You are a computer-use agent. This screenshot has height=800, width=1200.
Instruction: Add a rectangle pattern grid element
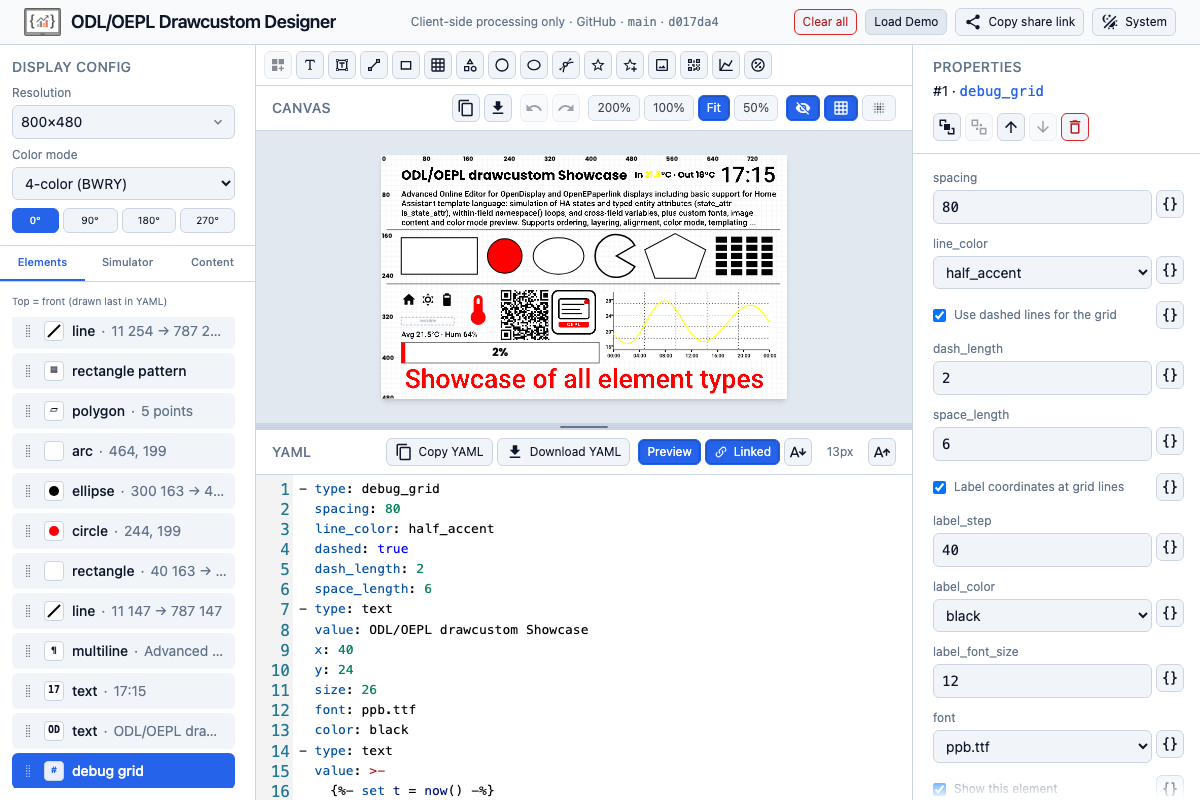(x=438, y=65)
